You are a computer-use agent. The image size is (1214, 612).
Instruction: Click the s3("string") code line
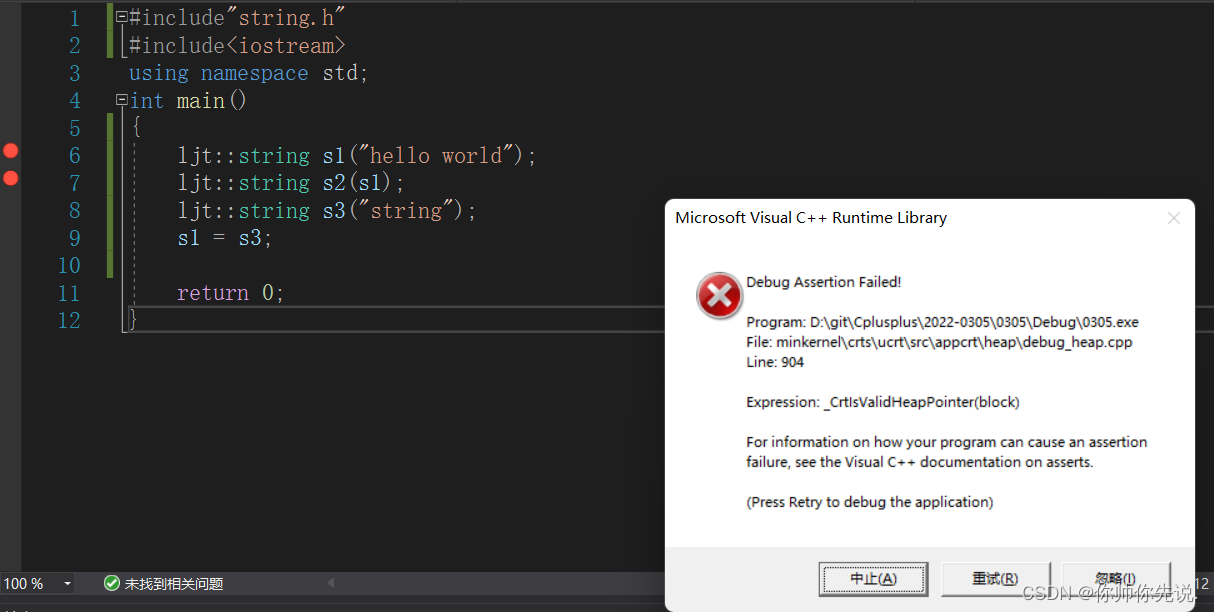327,210
